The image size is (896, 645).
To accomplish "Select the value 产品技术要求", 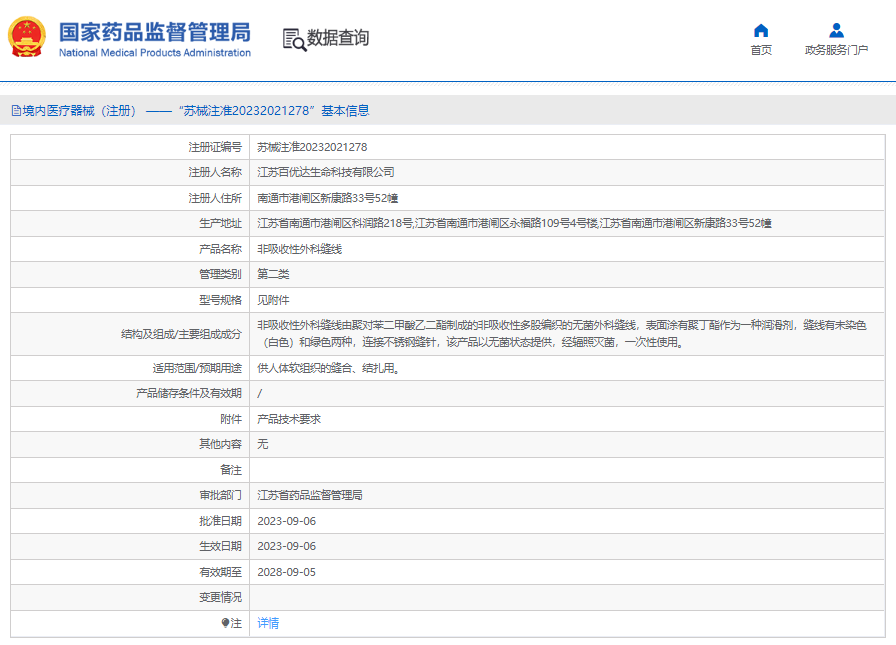I will click(289, 419).
